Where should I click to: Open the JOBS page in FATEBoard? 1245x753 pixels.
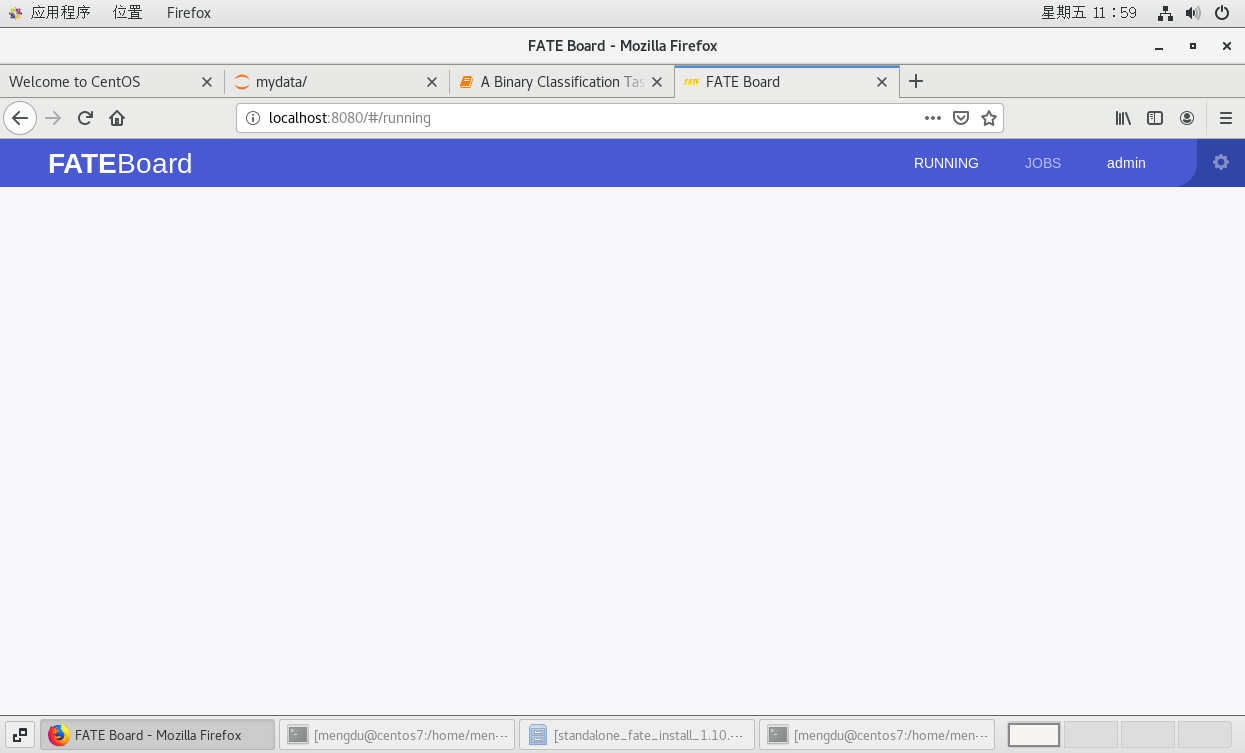(x=1043, y=163)
